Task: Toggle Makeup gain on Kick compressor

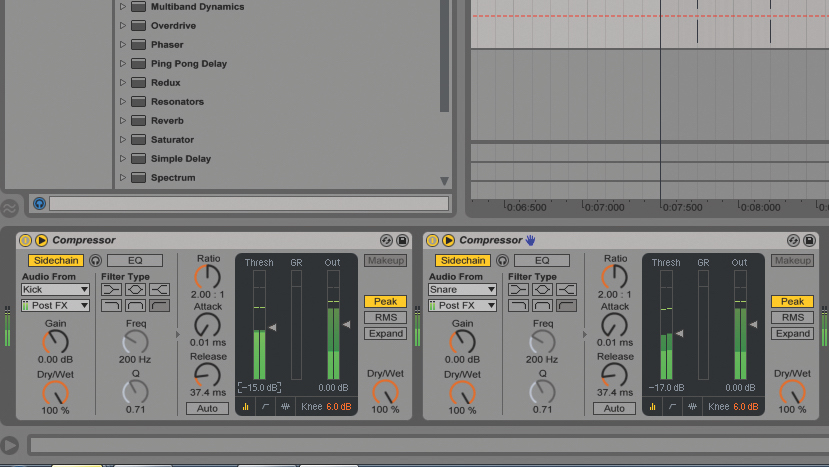Action: point(385,260)
